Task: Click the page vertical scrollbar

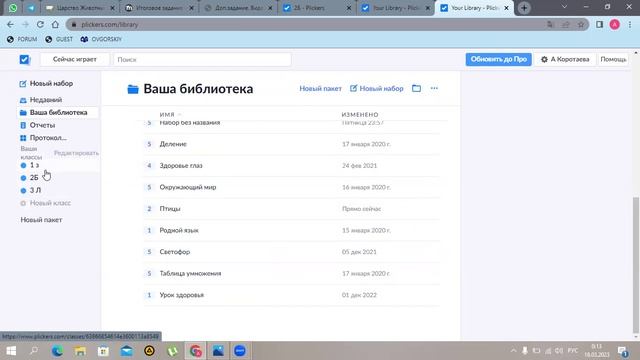Action: click(x=636, y=264)
